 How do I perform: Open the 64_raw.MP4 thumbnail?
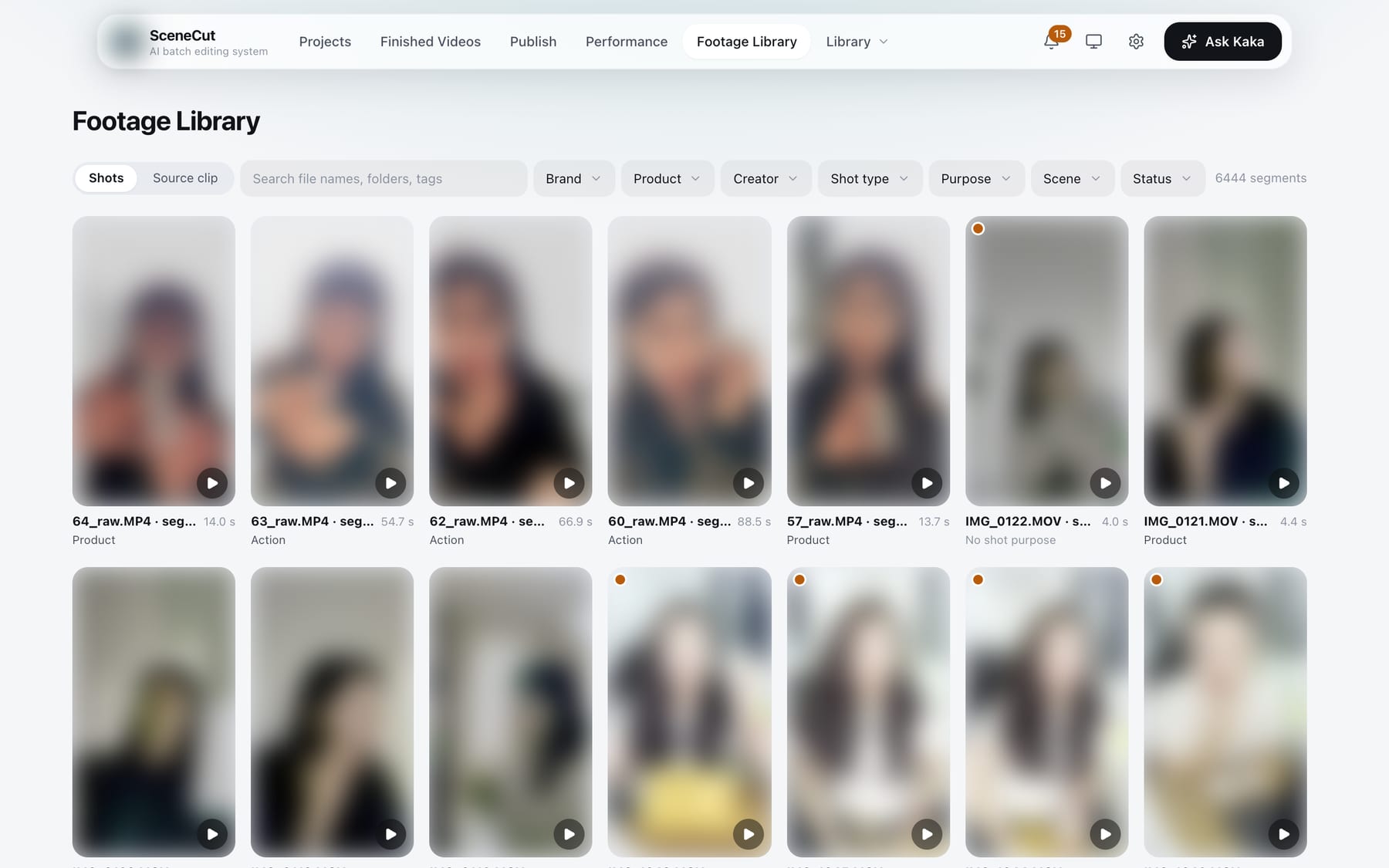154,361
